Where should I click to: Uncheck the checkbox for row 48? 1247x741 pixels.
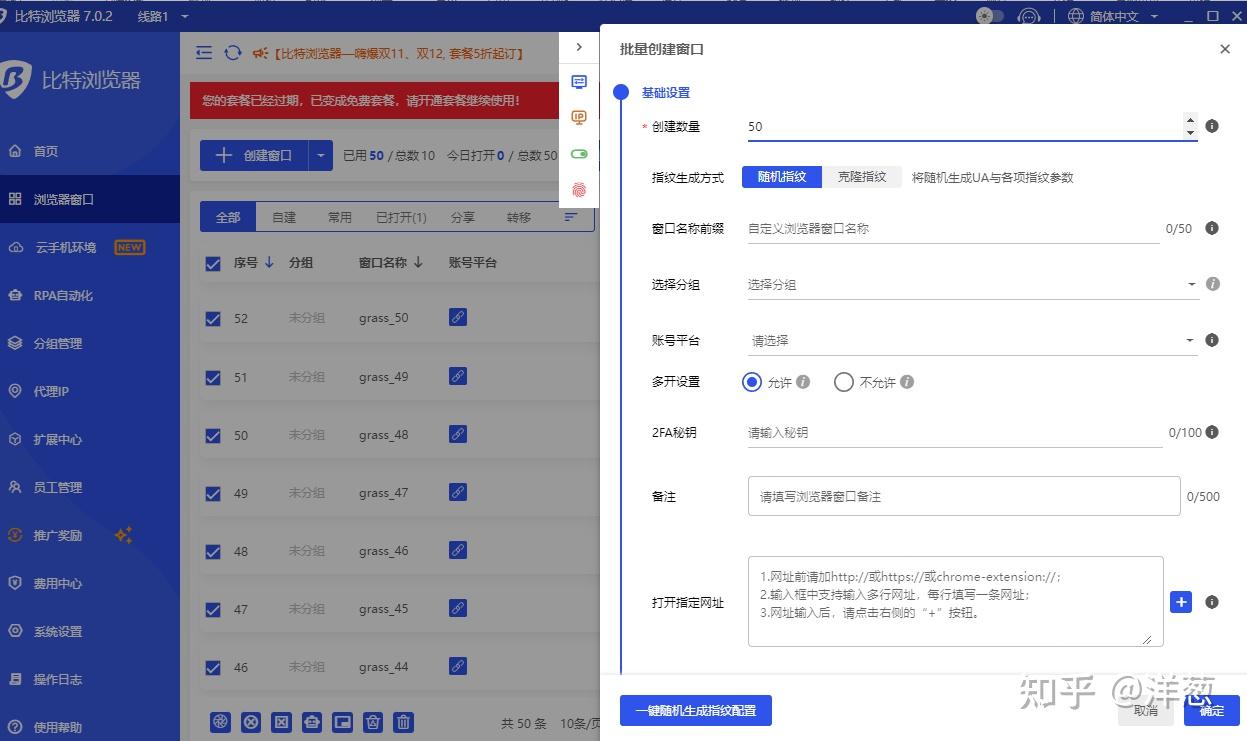coord(213,552)
